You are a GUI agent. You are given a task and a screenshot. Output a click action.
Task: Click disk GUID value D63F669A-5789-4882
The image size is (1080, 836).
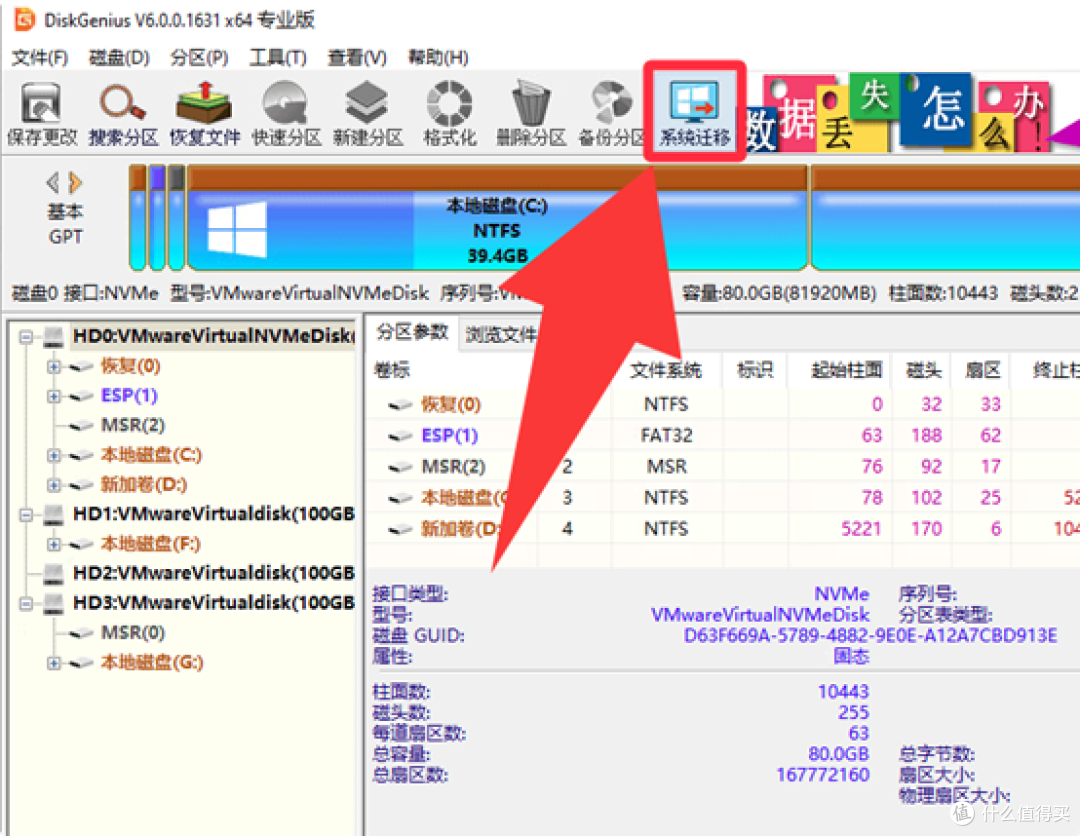(x=870, y=635)
